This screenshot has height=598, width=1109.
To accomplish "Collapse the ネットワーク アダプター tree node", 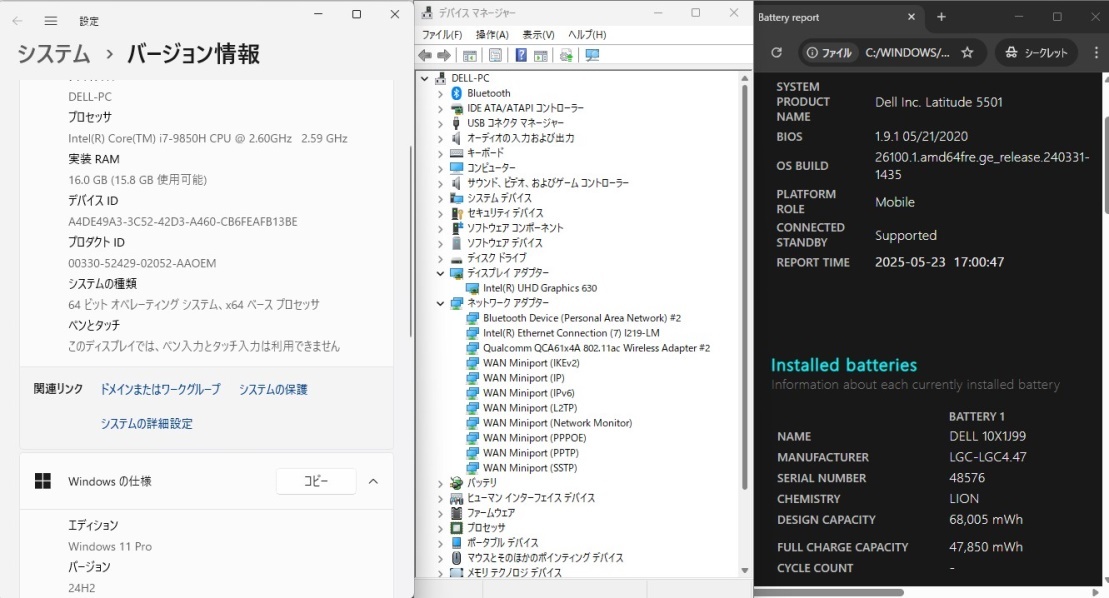I will 440,303.
